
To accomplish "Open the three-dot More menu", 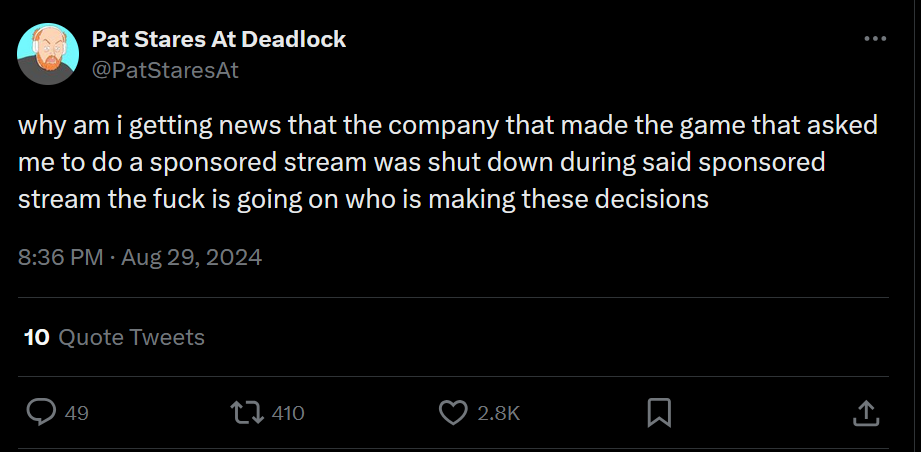I will tap(875, 39).
